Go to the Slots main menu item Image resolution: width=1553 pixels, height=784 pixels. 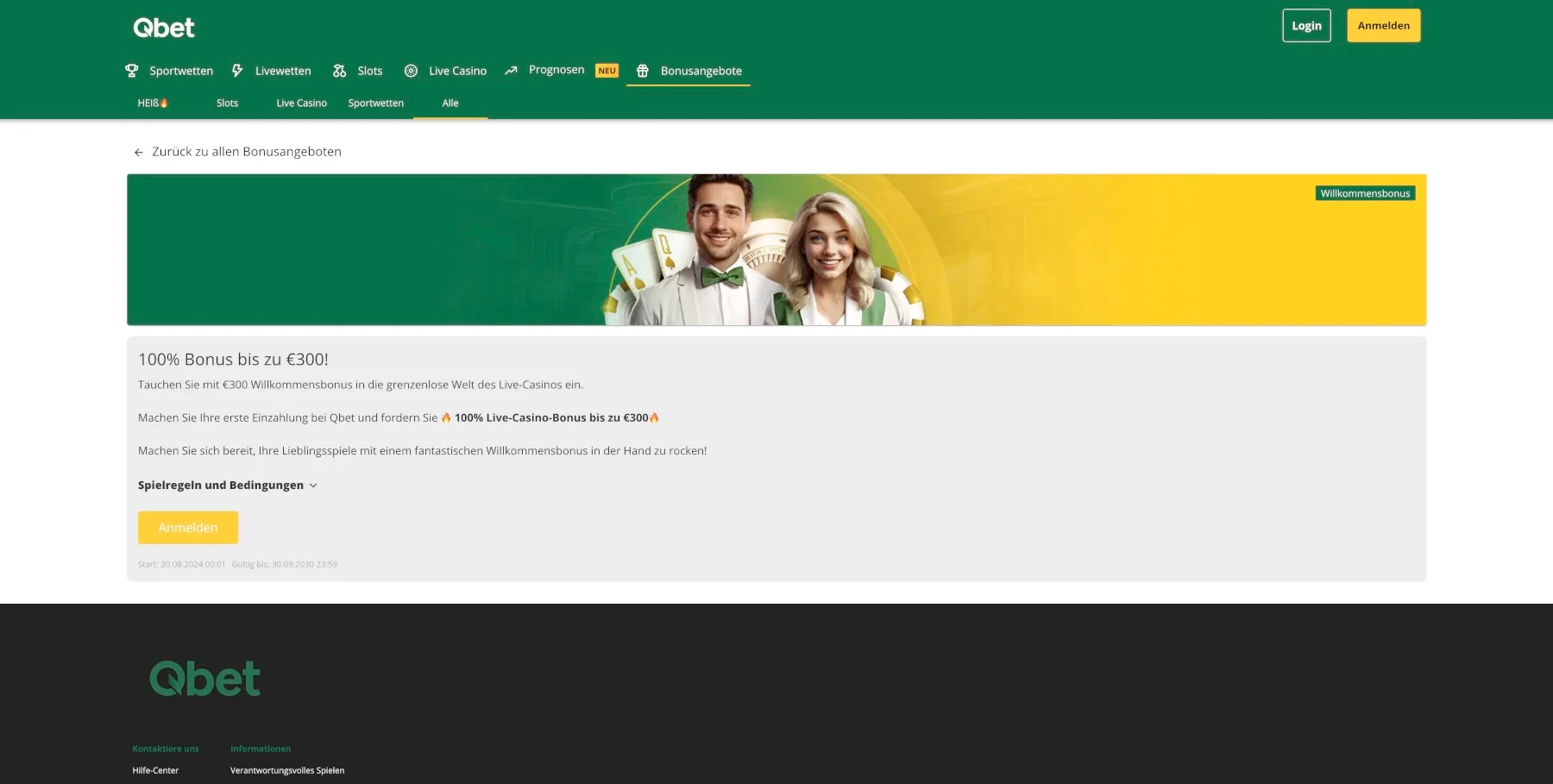pyautogui.click(x=370, y=71)
